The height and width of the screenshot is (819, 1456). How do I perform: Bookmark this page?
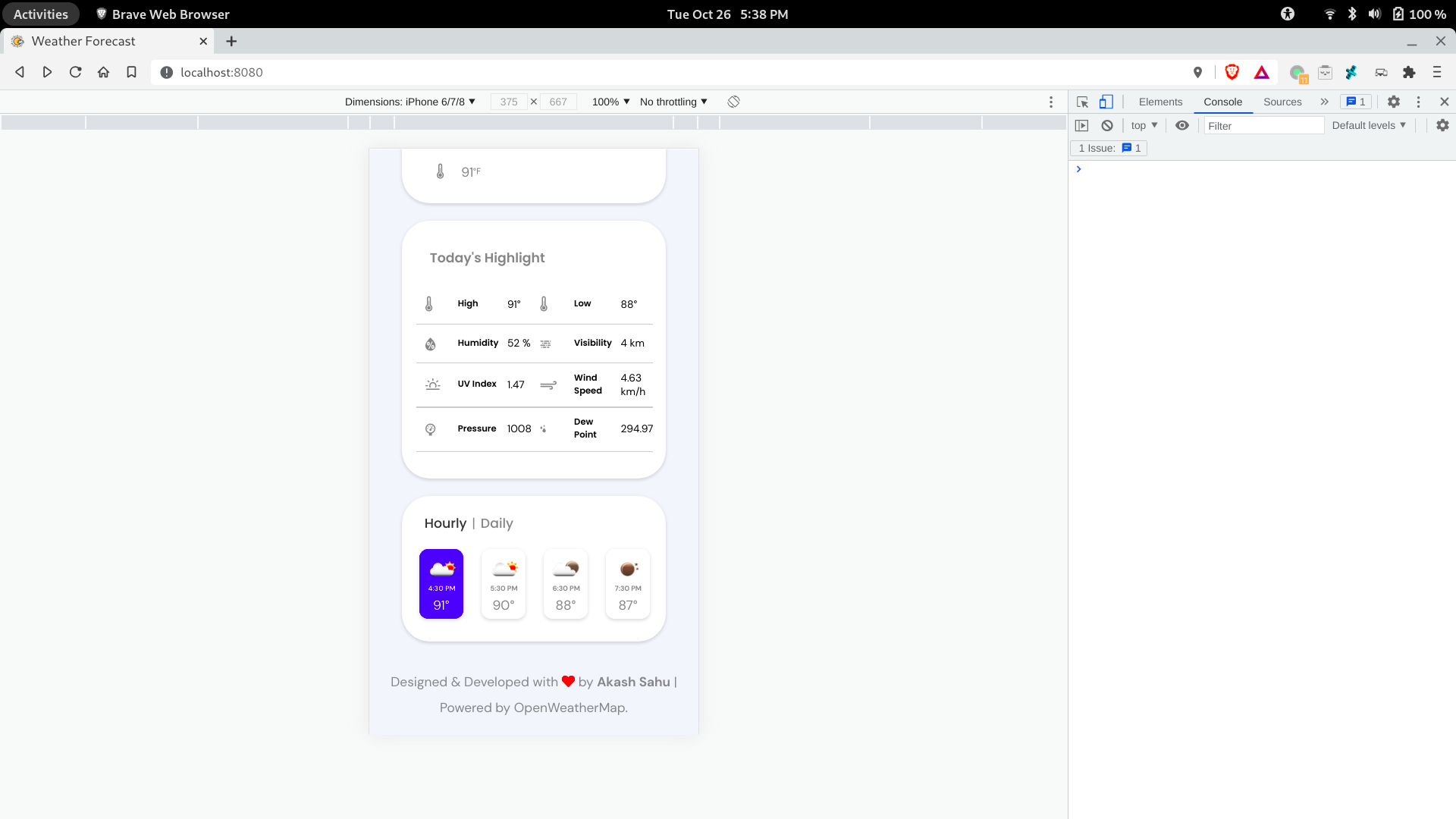pyautogui.click(x=131, y=72)
